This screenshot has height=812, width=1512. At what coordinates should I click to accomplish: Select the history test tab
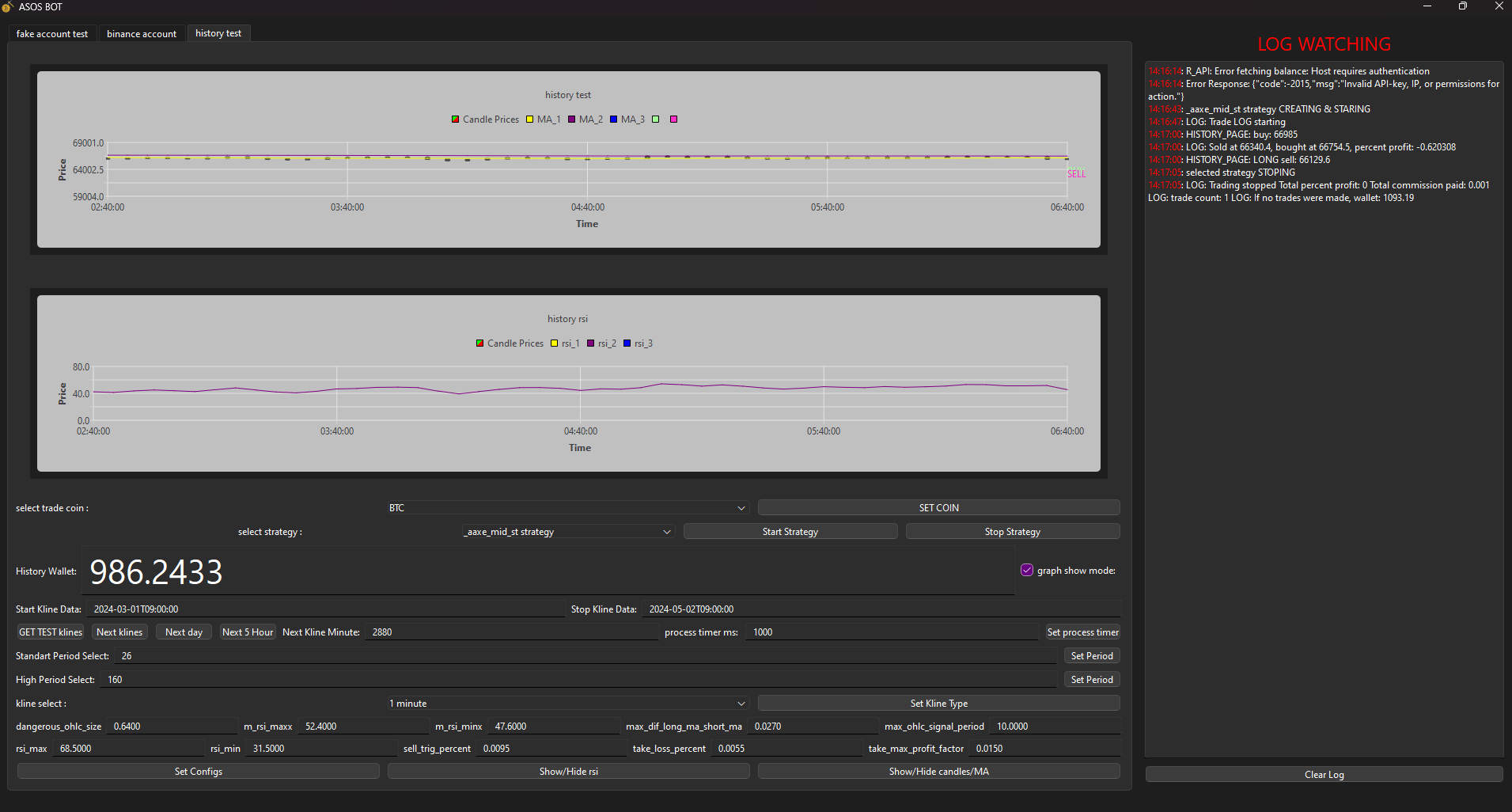pyautogui.click(x=218, y=33)
